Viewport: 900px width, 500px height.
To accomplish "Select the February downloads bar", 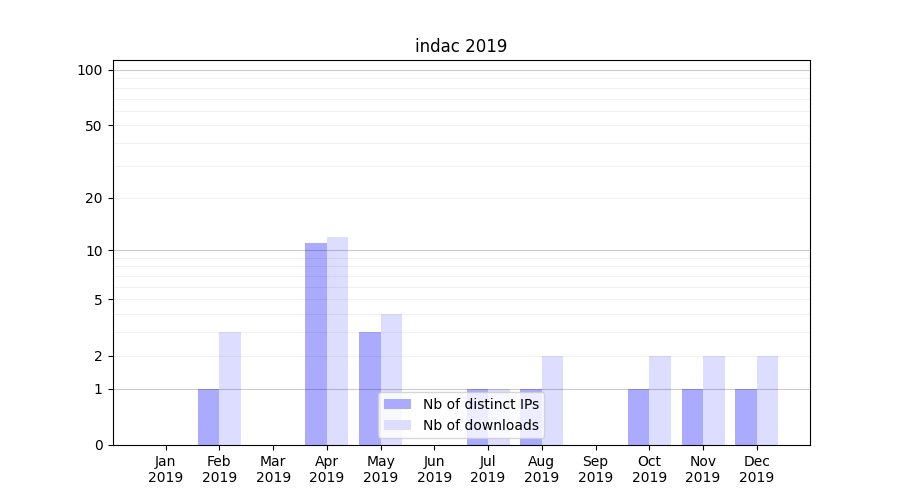I will (230, 388).
